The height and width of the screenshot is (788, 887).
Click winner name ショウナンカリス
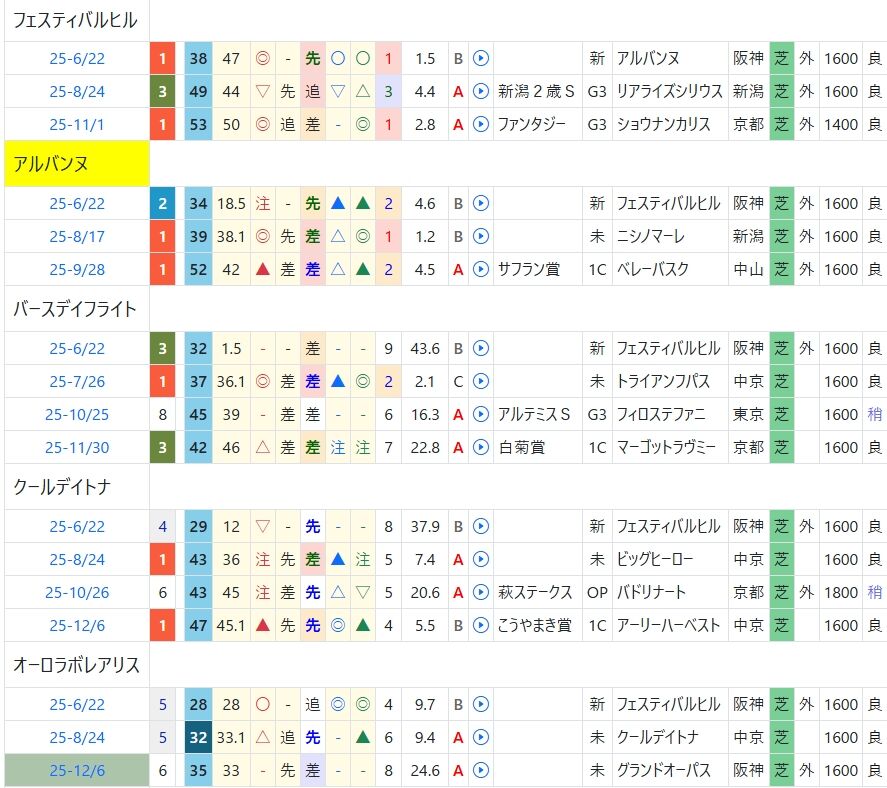pos(664,124)
